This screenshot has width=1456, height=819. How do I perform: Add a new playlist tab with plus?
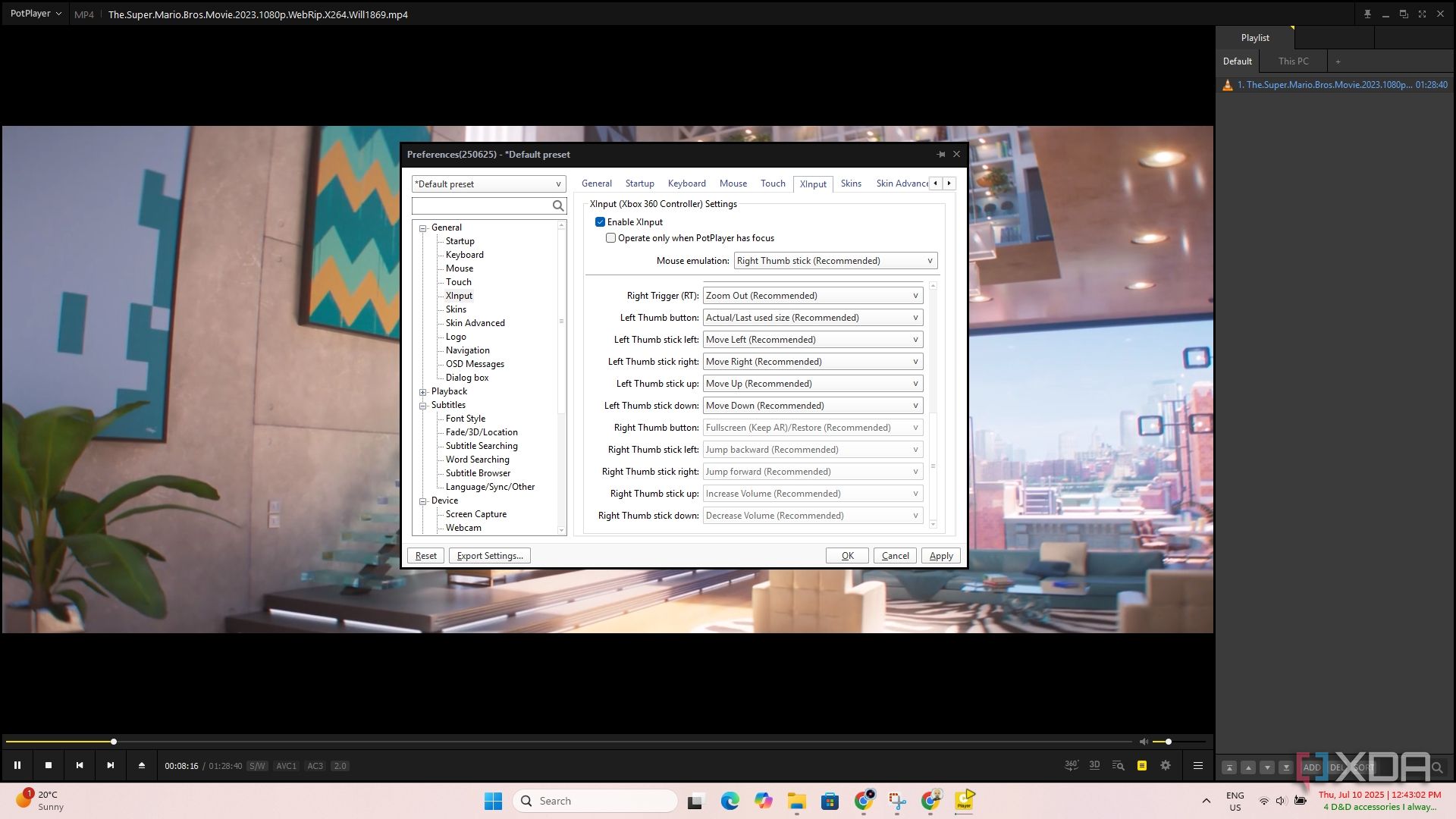pos(1338,61)
